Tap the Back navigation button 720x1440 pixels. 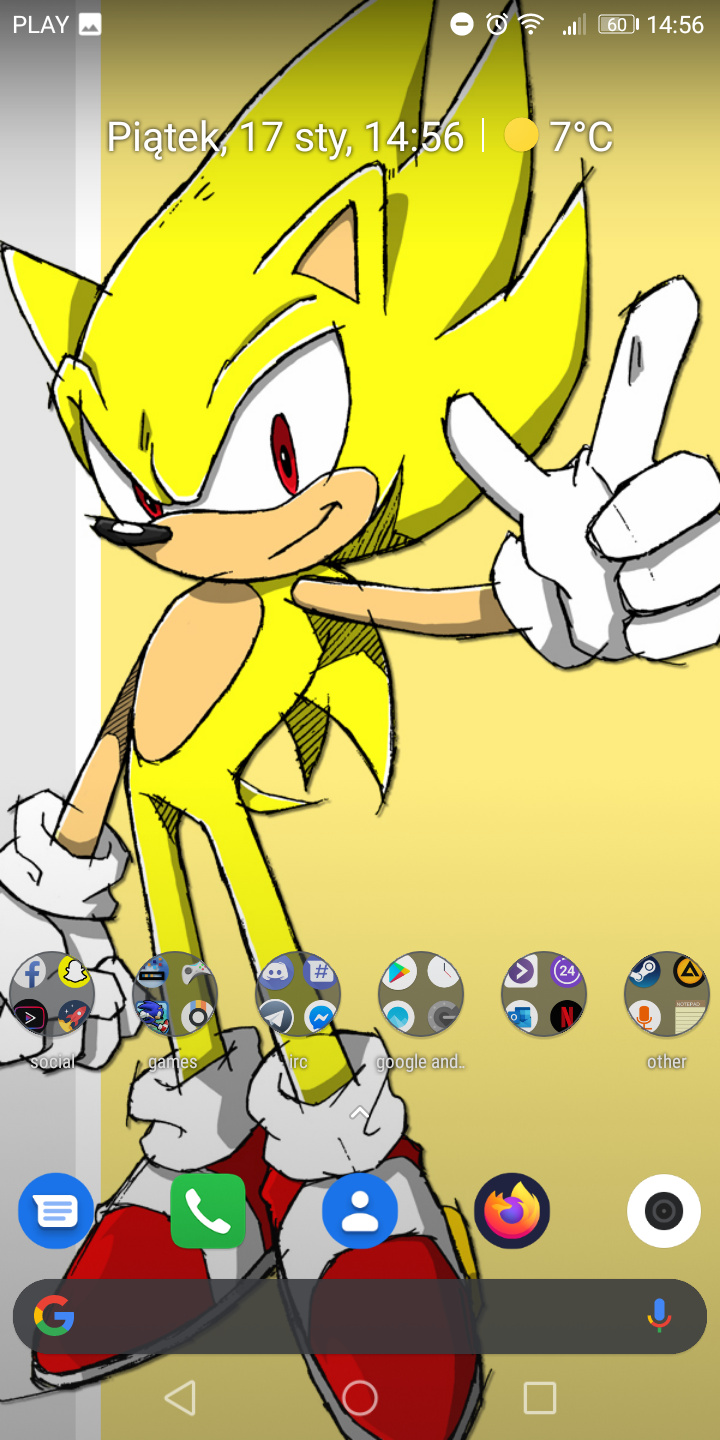pos(180,1398)
